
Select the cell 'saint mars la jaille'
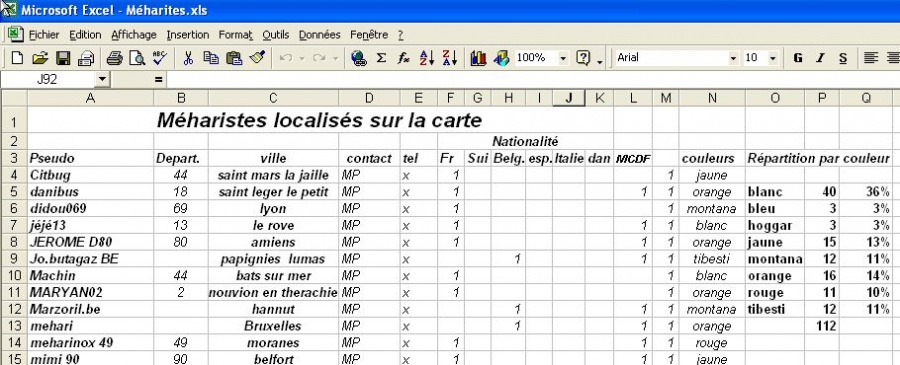click(273, 175)
